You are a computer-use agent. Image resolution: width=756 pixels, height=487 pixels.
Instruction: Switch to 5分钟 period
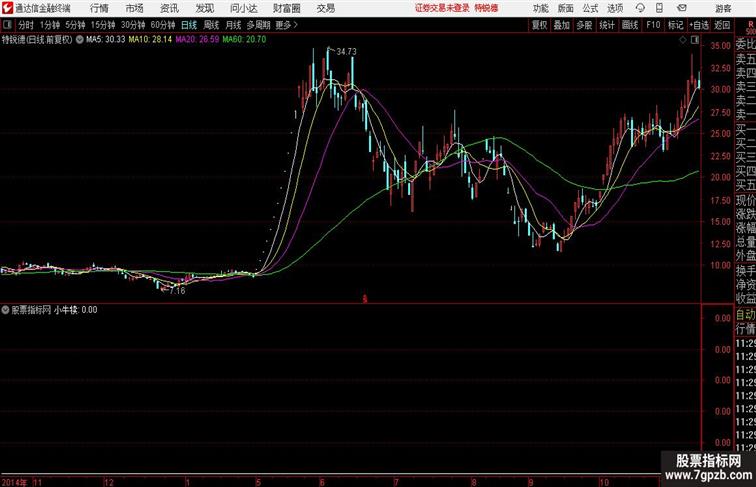pyautogui.click(x=75, y=25)
